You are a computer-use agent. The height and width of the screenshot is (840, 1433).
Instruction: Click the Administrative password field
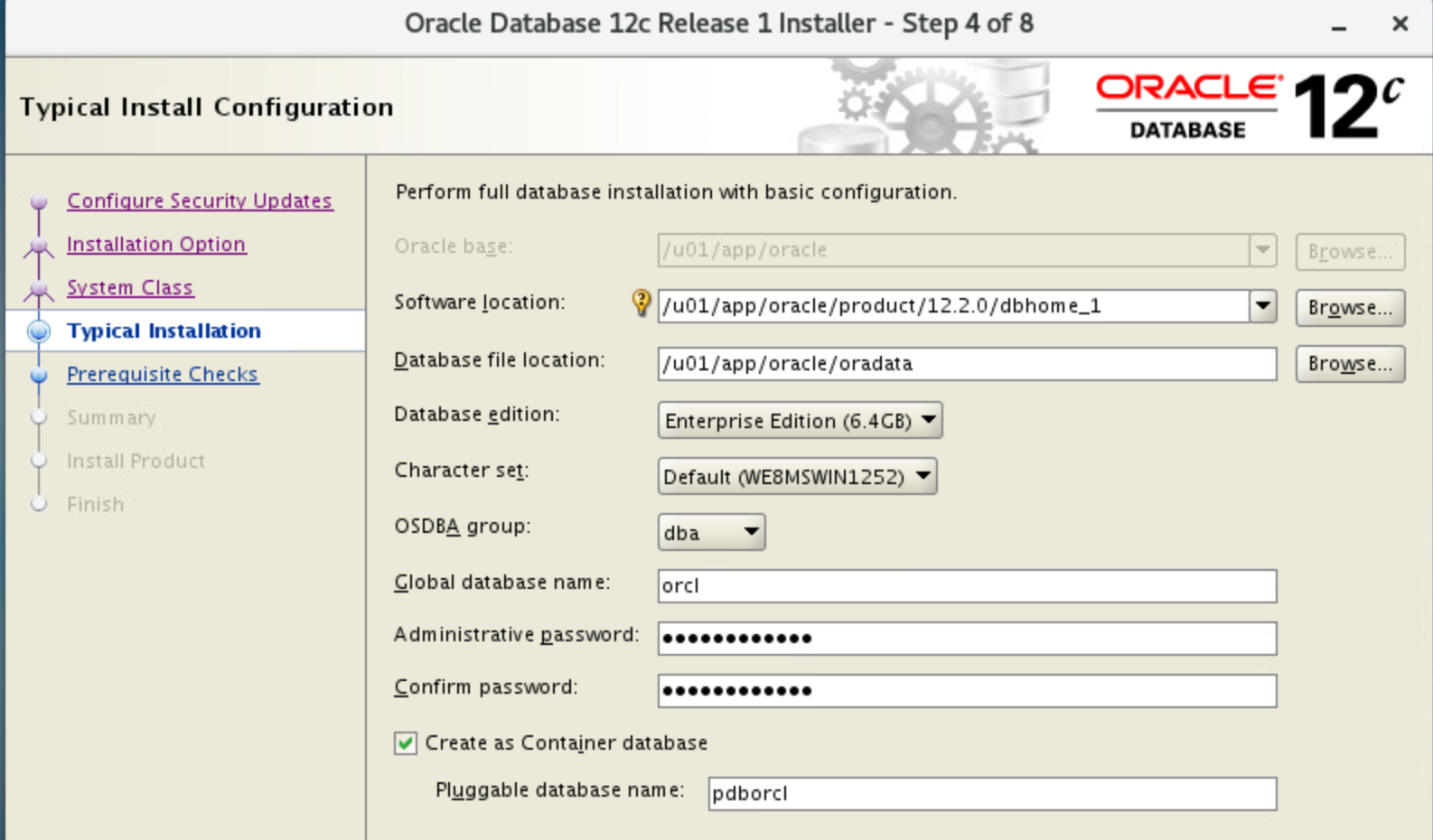(967, 639)
